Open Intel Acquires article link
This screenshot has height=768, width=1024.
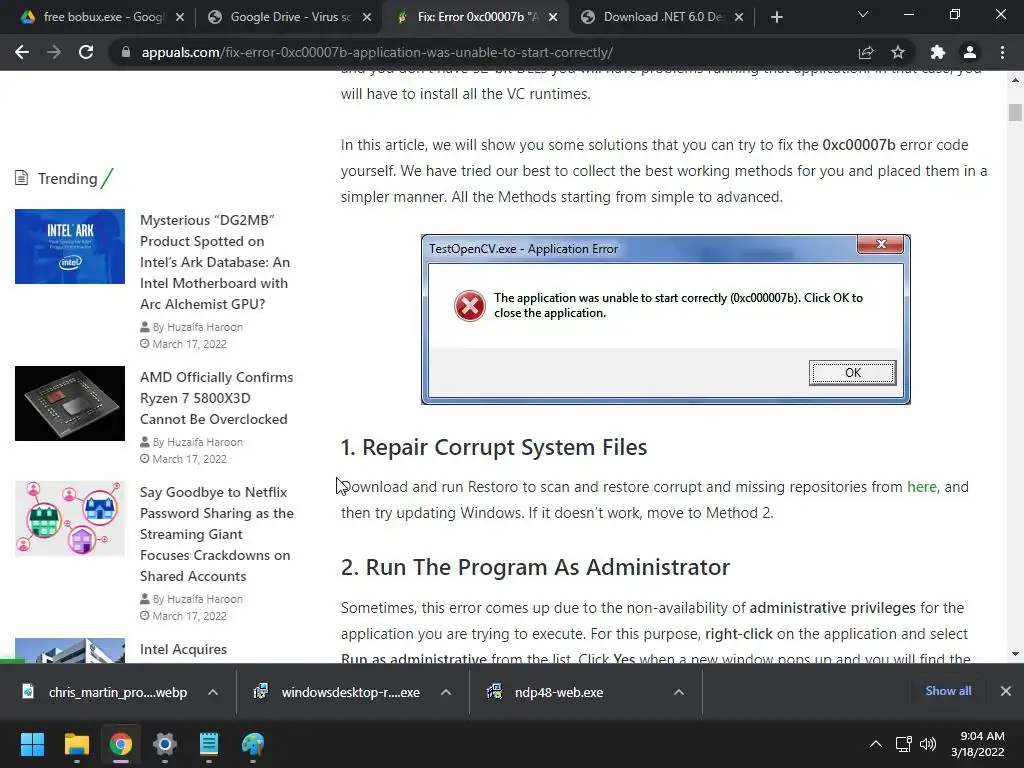pos(184,649)
